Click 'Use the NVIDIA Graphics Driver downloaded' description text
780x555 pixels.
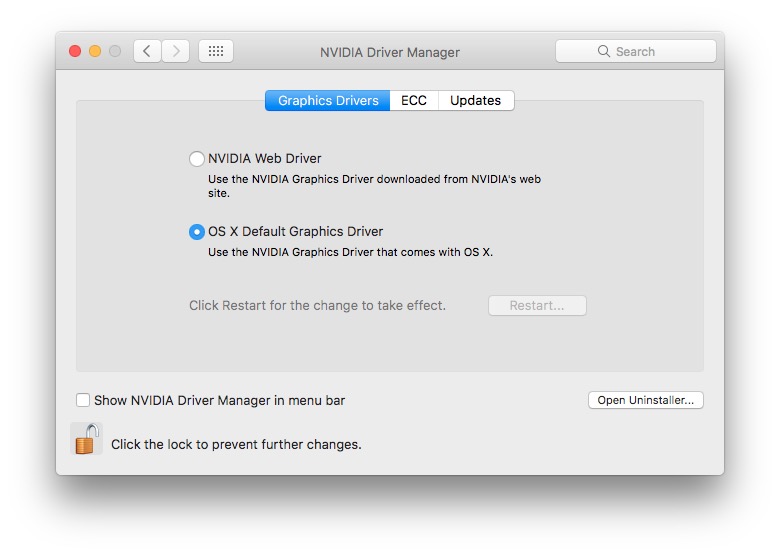point(374,186)
